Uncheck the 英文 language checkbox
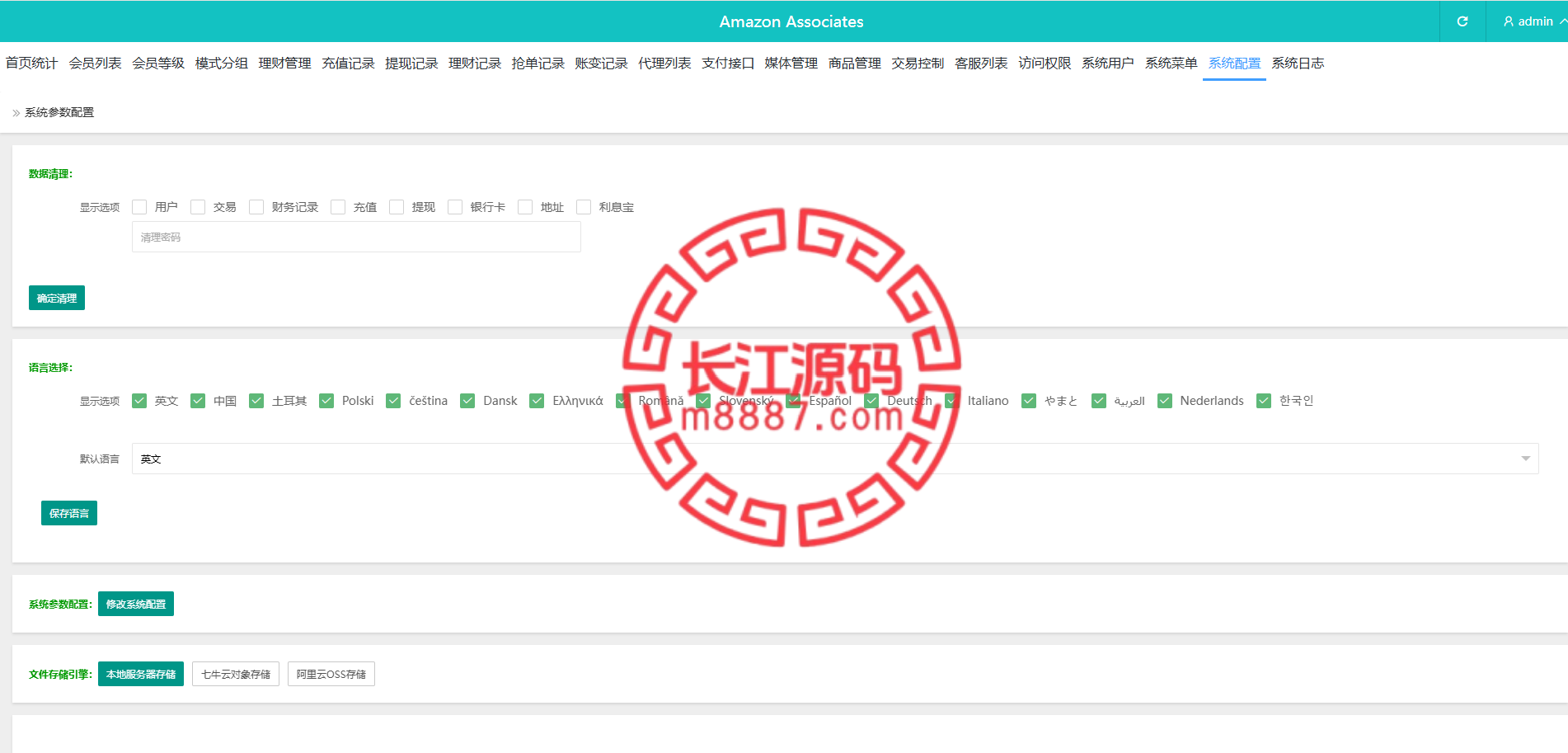 click(139, 401)
